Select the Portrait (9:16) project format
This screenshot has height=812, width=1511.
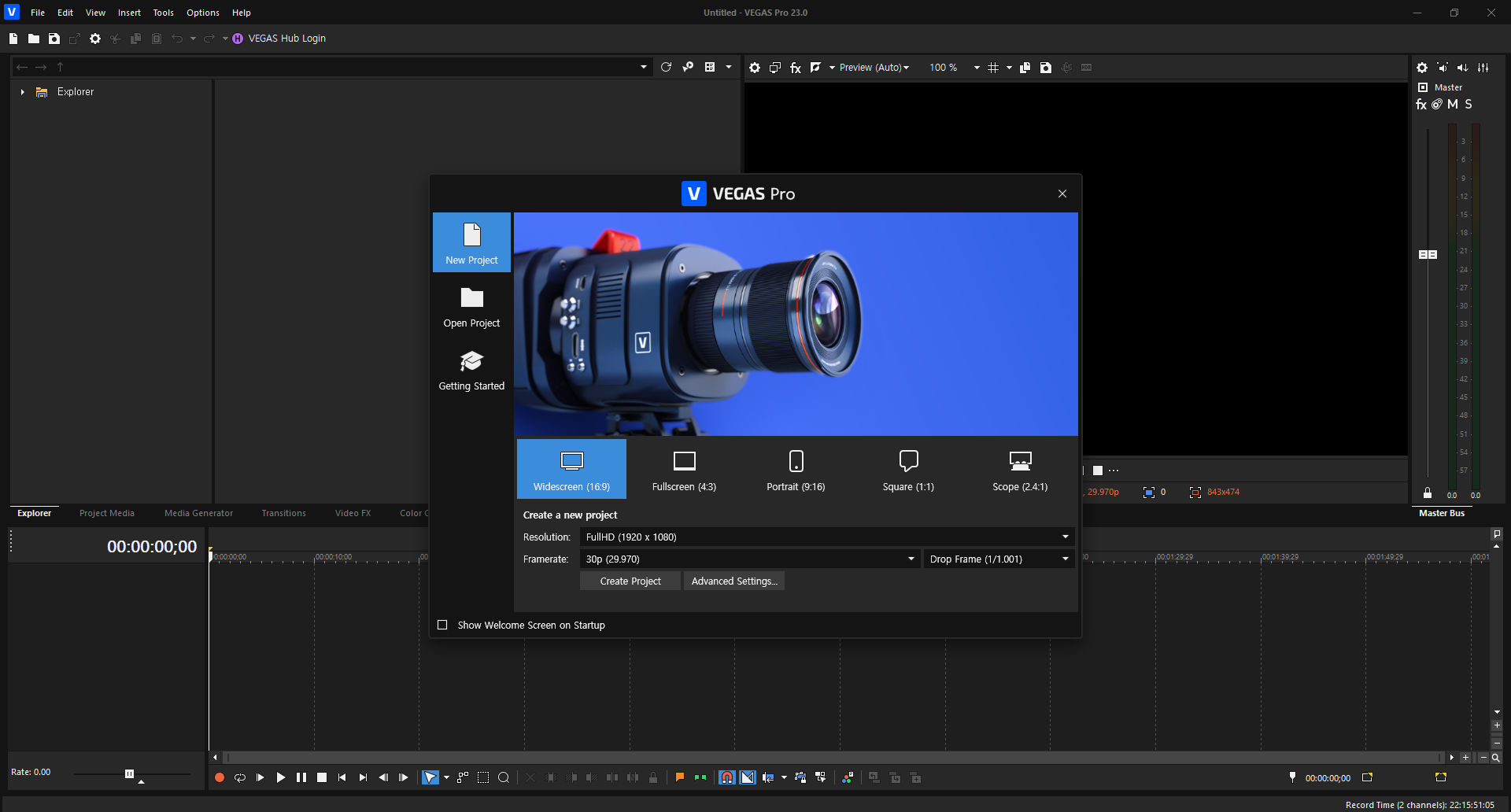pyautogui.click(x=796, y=469)
